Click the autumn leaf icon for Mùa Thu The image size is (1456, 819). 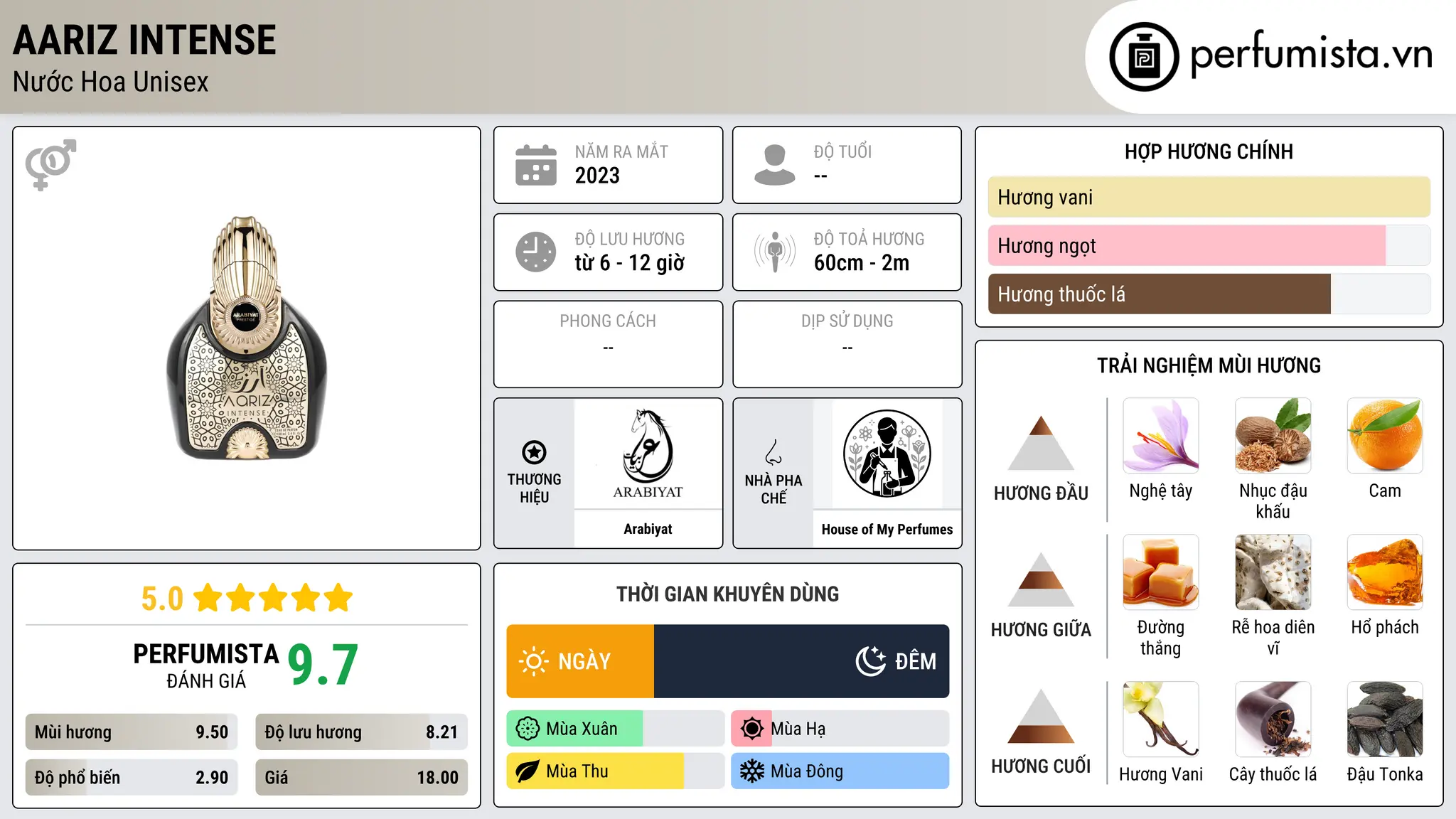pyautogui.click(x=528, y=771)
